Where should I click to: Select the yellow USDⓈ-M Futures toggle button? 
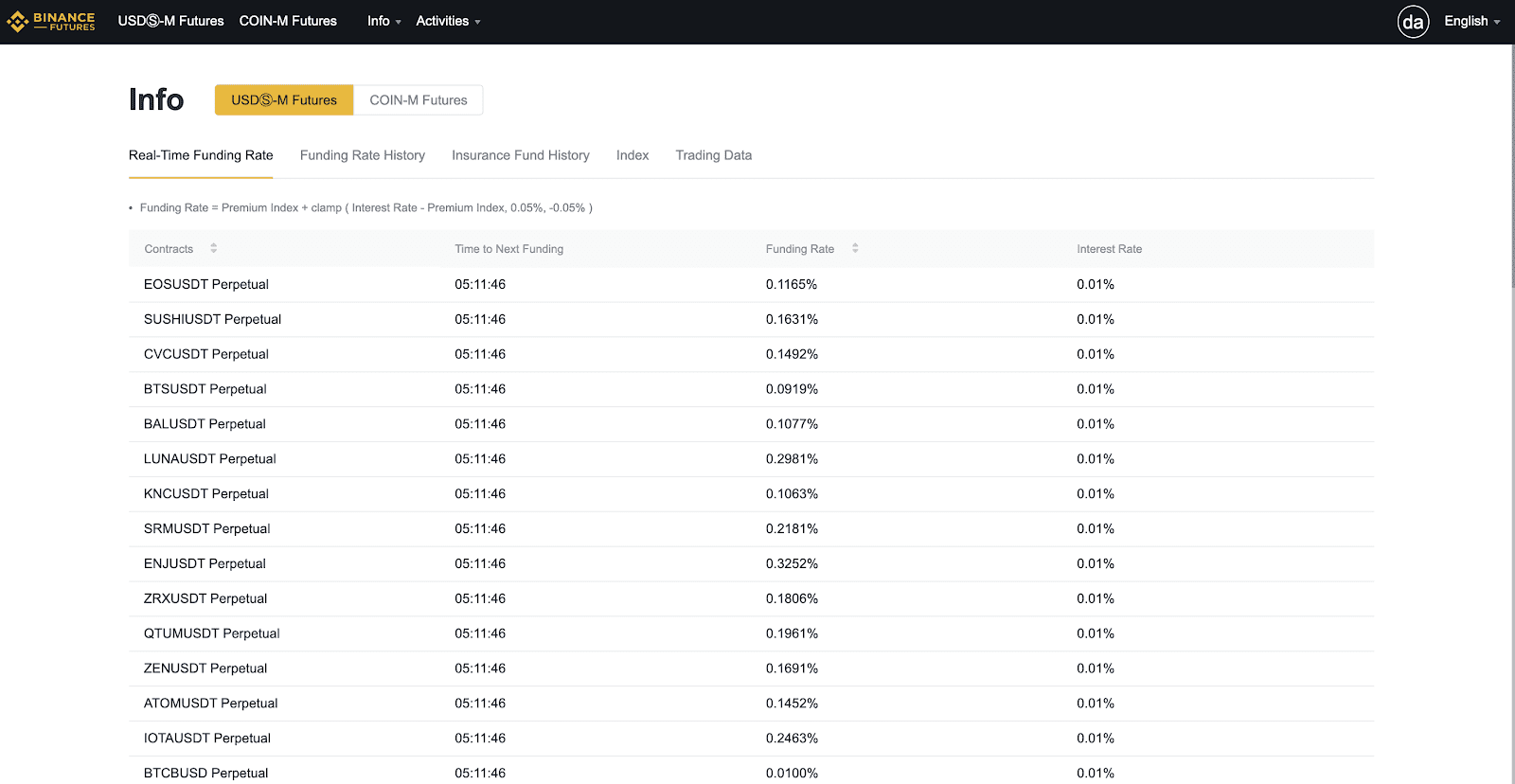(284, 99)
